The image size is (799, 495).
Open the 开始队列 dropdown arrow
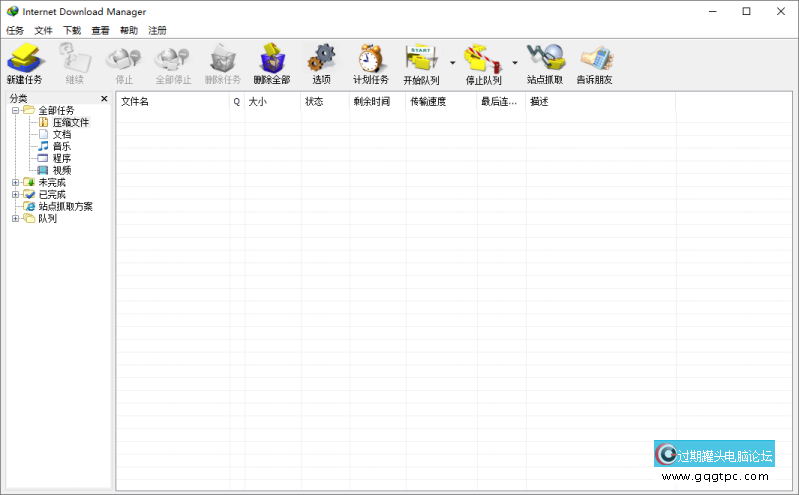(452, 63)
